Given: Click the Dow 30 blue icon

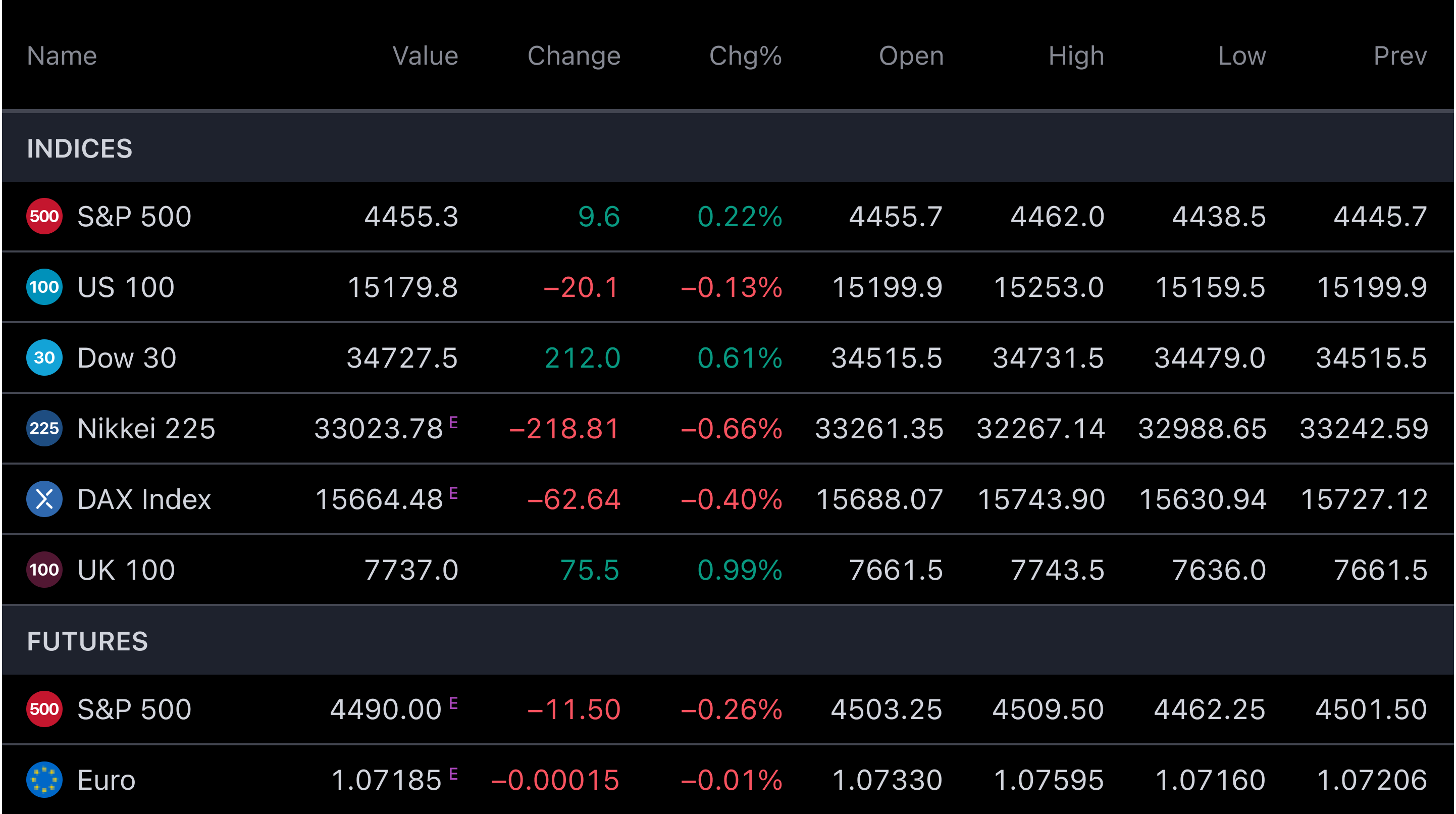Looking at the screenshot, I should (44, 358).
